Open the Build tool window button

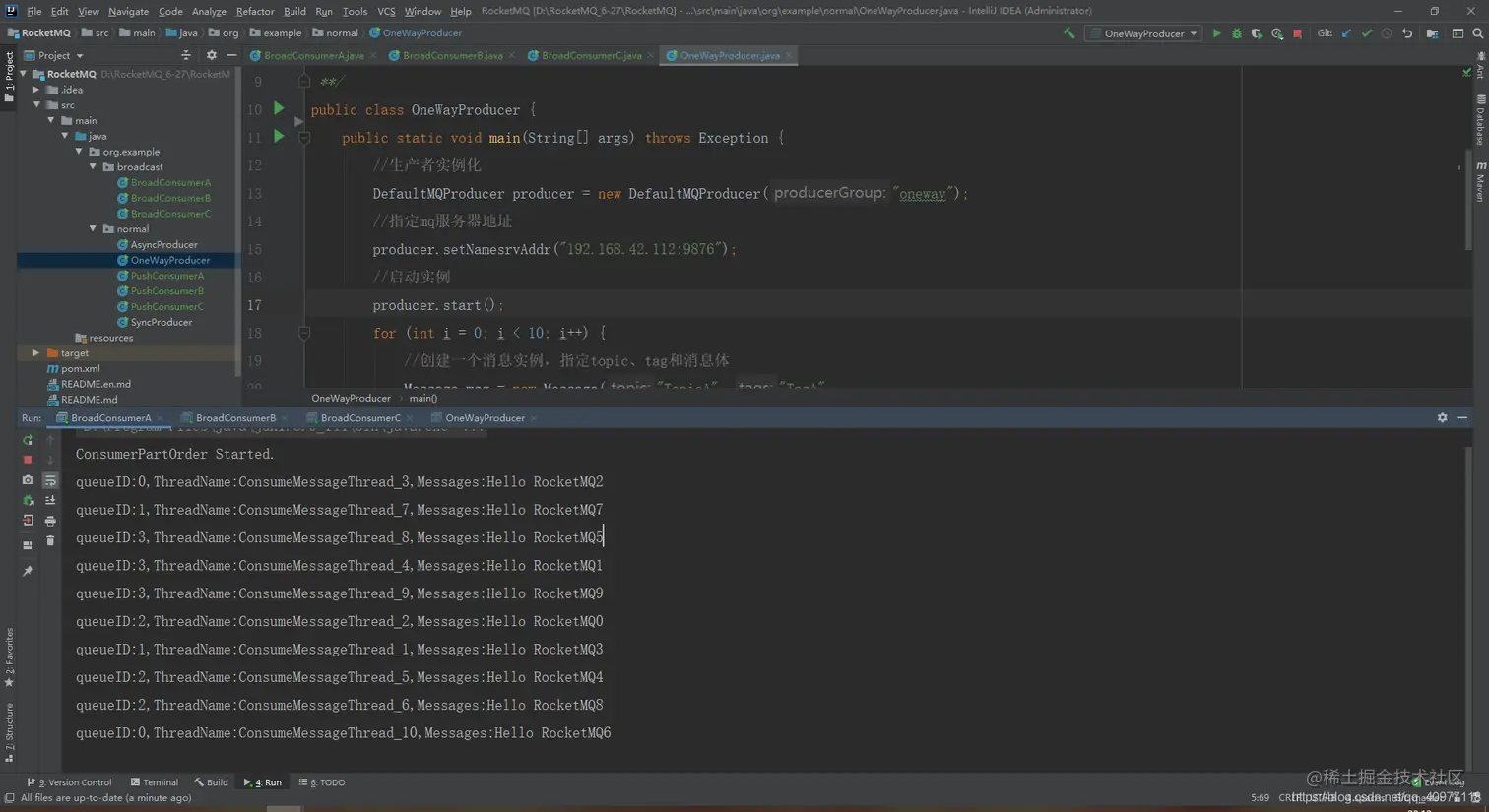(211, 782)
